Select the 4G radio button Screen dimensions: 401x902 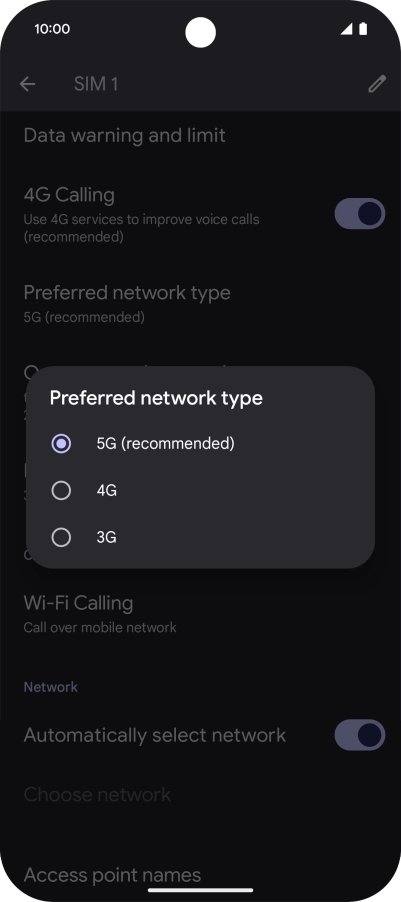[61, 491]
